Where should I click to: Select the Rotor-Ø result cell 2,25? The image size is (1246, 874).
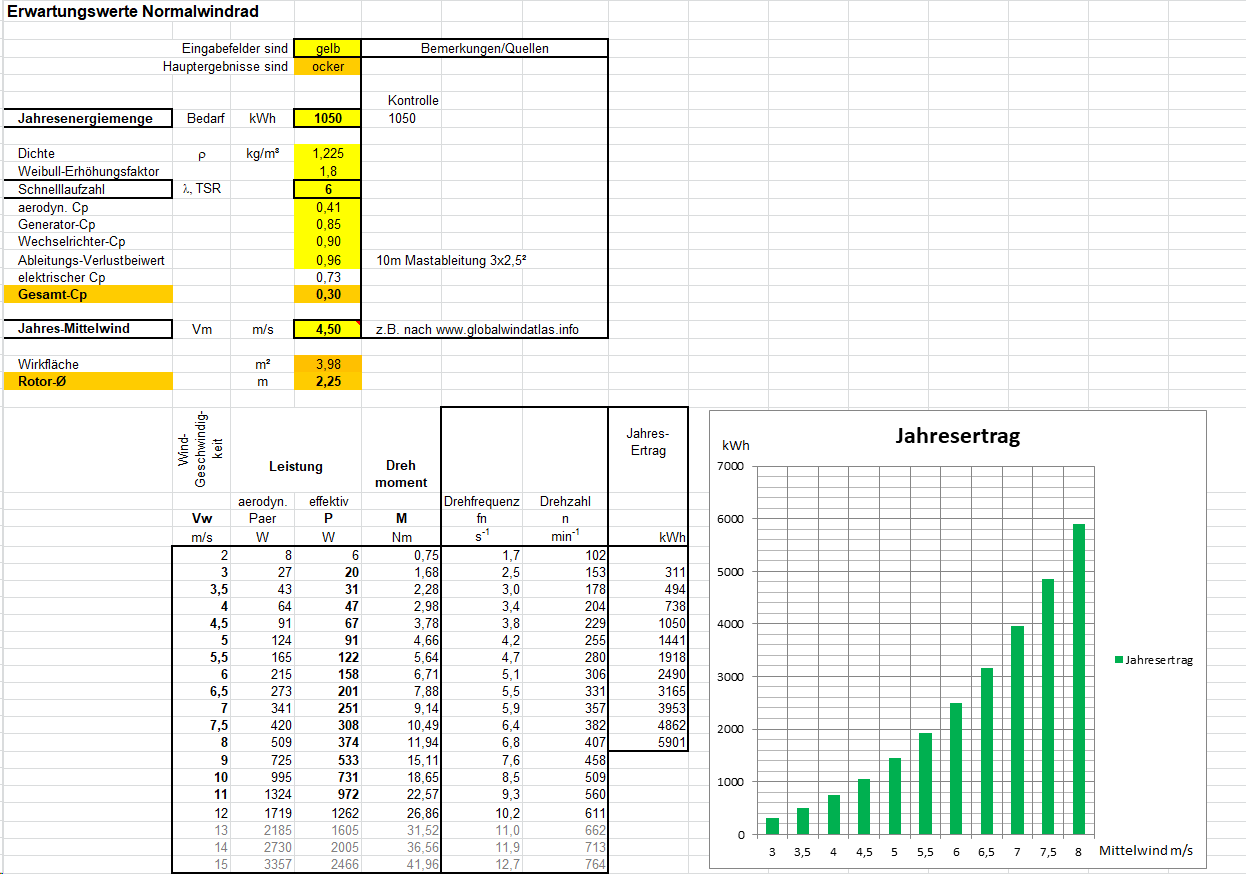327,381
